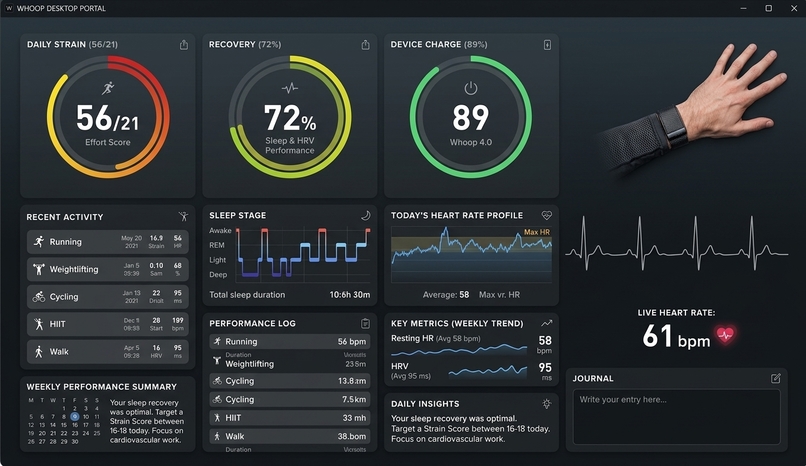Click the HRV weekly trend line
This screenshot has width=806, height=466.
(x=487, y=371)
